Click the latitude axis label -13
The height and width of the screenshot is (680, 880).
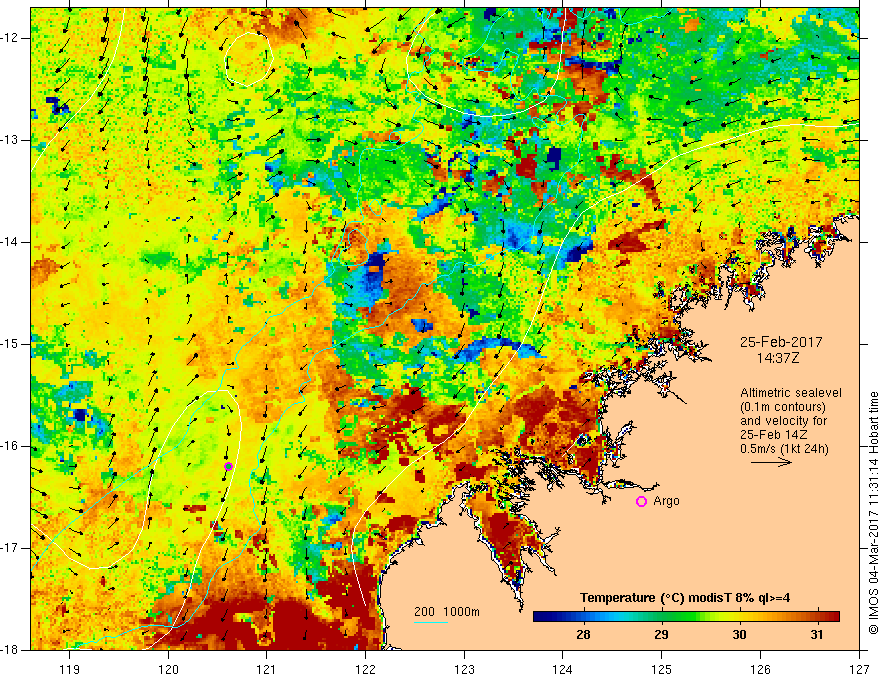coord(11,140)
